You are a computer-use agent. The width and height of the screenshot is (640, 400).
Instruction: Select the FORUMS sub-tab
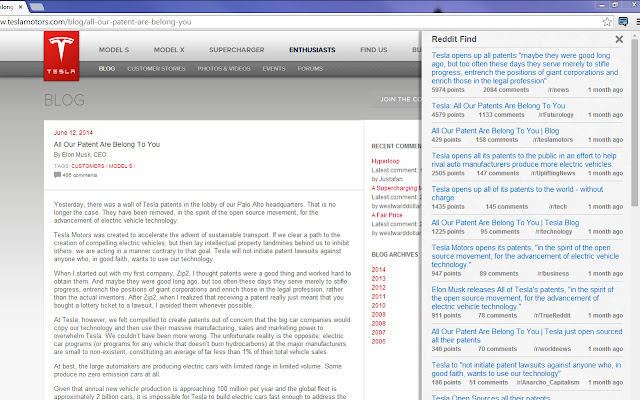tap(310, 69)
